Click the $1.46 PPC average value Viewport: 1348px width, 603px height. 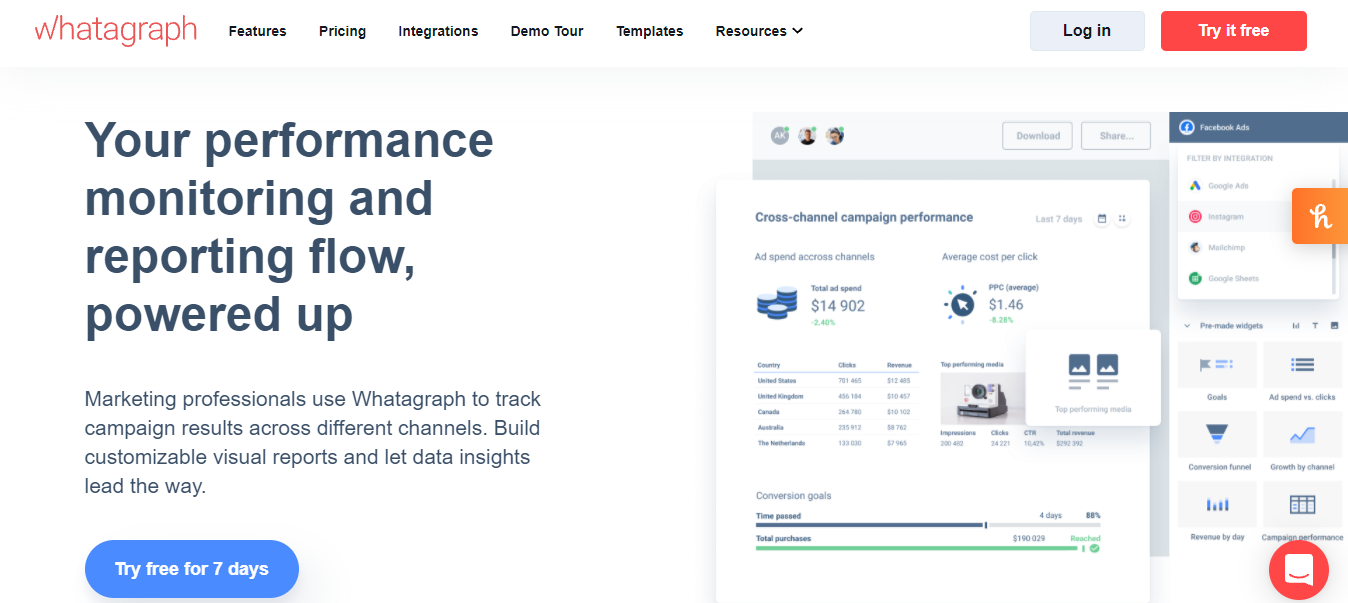pyautogui.click(x=1006, y=305)
